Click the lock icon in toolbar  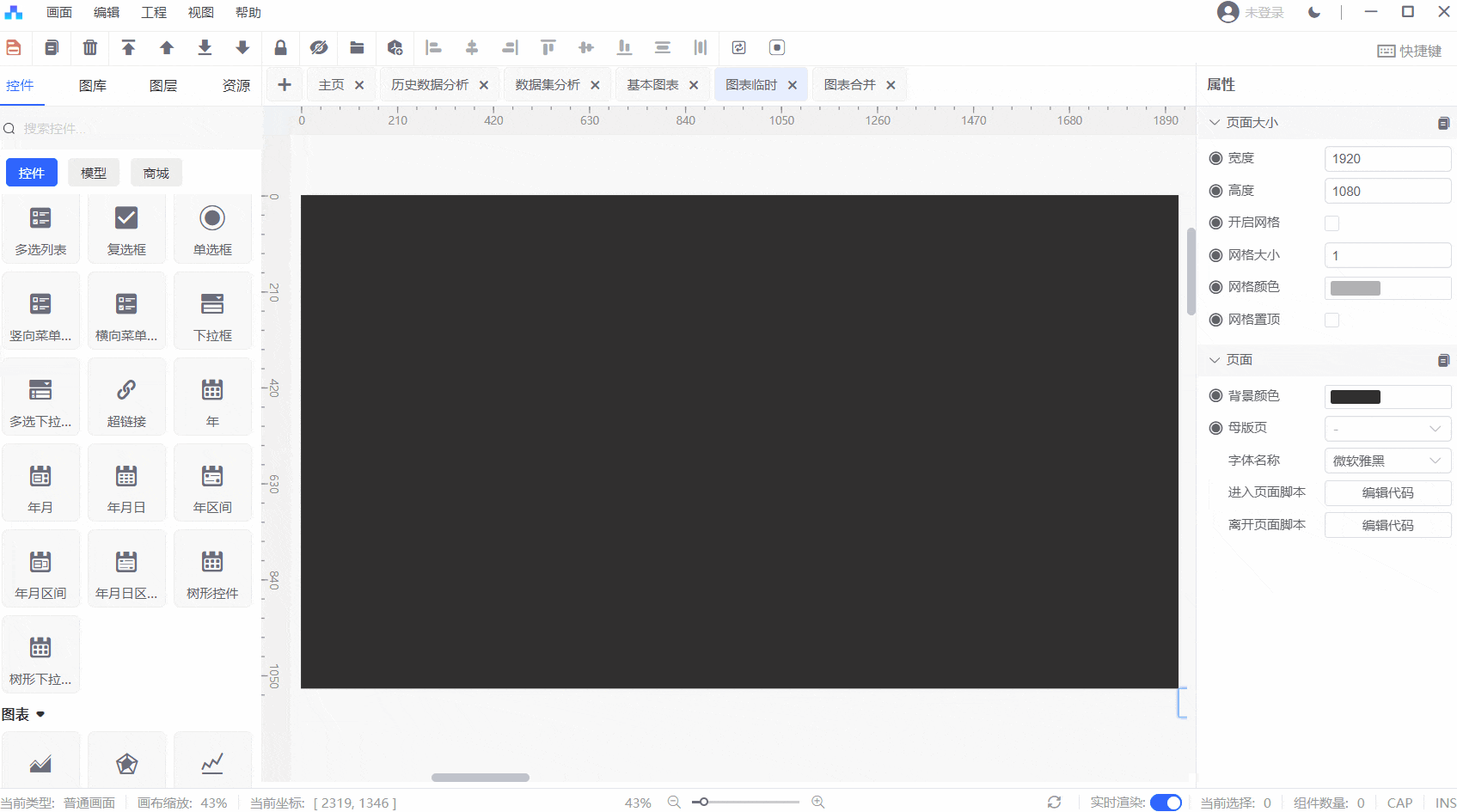(280, 48)
